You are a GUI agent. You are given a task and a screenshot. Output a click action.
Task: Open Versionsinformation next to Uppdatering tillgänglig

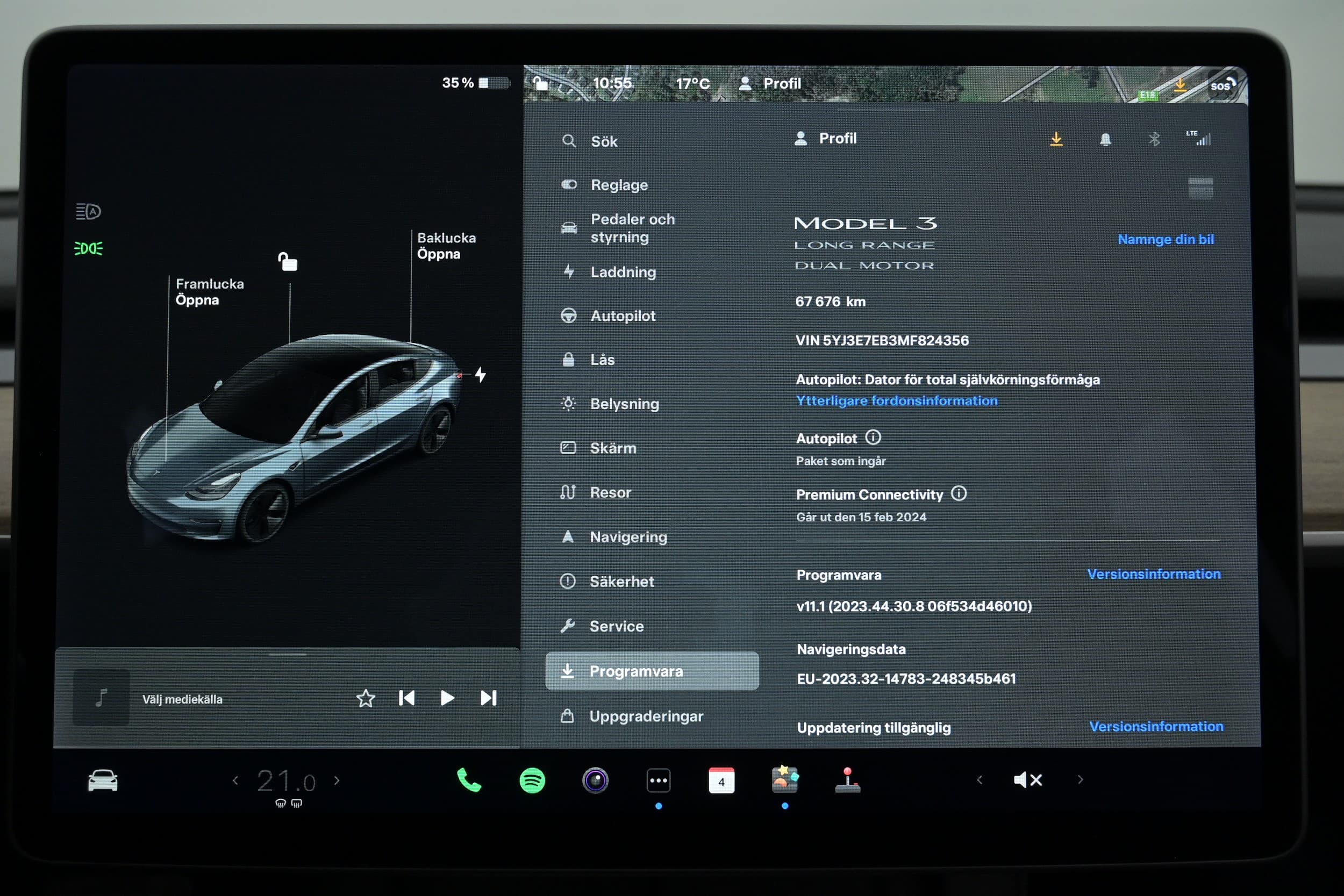click(x=1156, y=726)
